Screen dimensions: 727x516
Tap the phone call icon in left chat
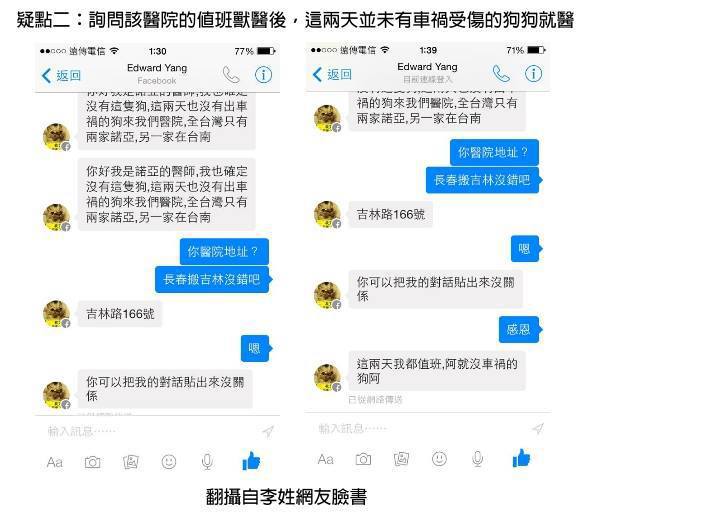pos(231,75)
